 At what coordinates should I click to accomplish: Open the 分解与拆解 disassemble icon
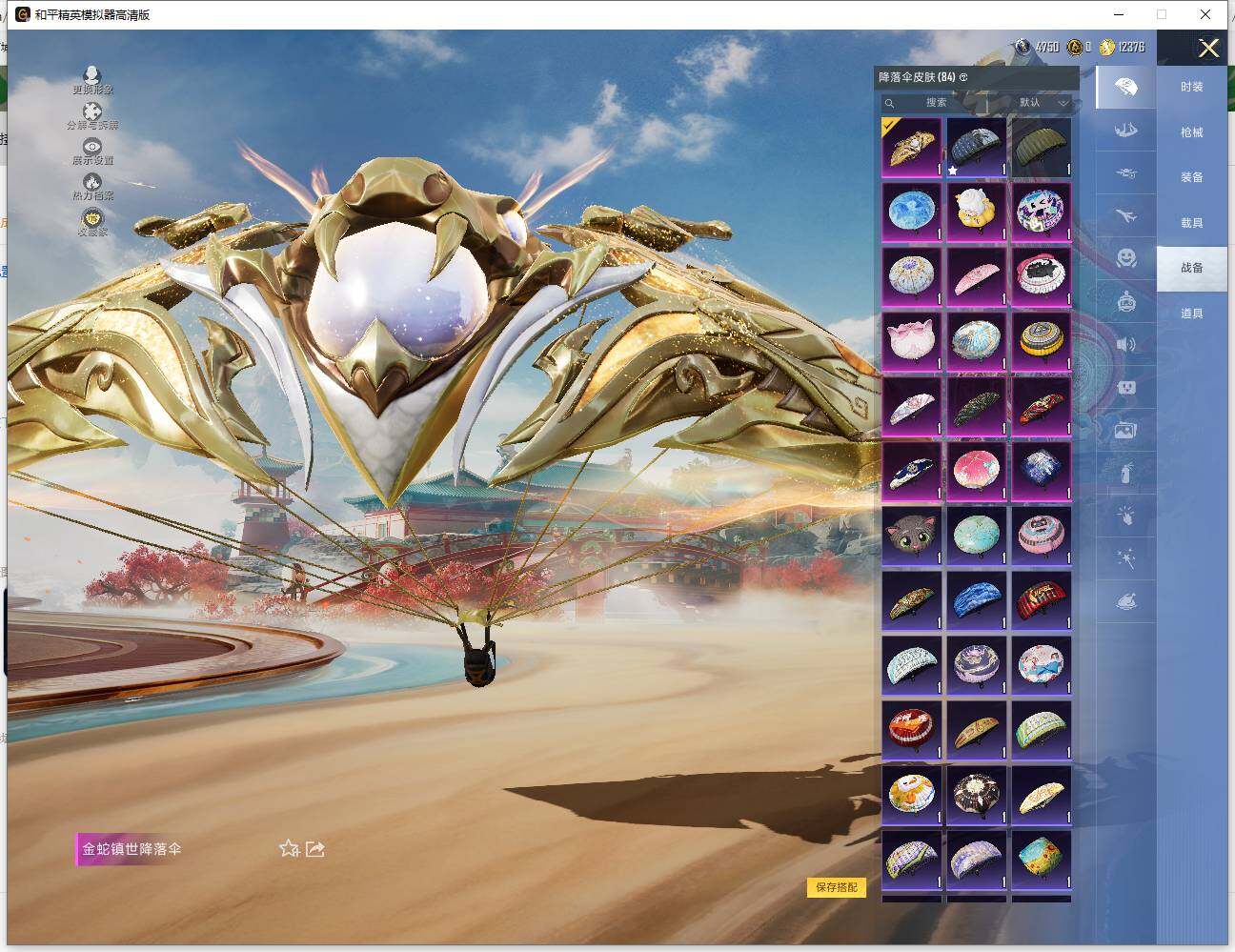[x=92, y=112]
